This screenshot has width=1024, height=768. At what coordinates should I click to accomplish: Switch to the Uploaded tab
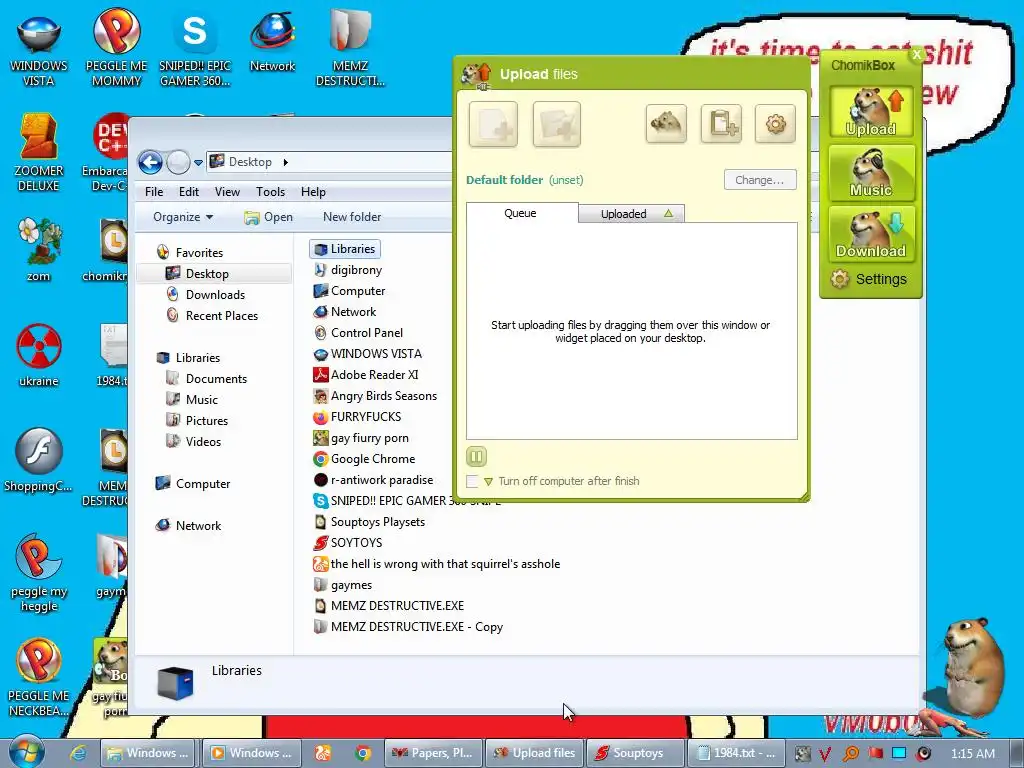coord(632,214)
